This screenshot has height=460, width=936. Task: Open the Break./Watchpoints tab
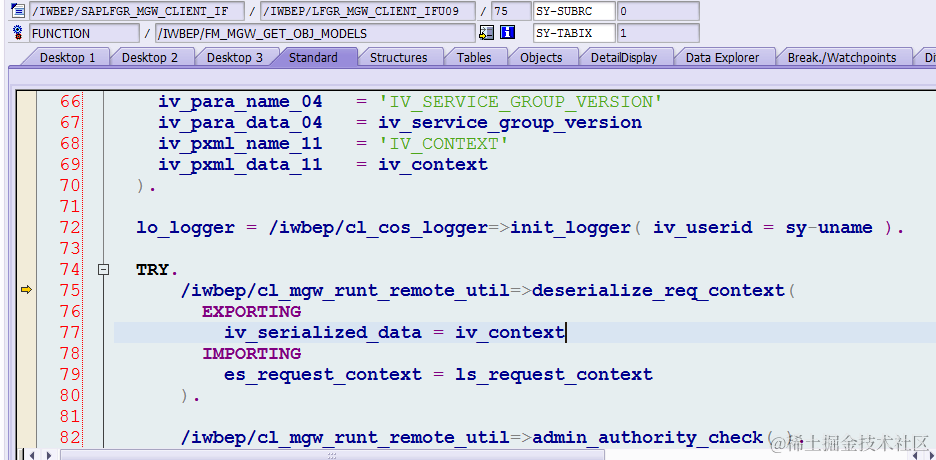[842, 57]
